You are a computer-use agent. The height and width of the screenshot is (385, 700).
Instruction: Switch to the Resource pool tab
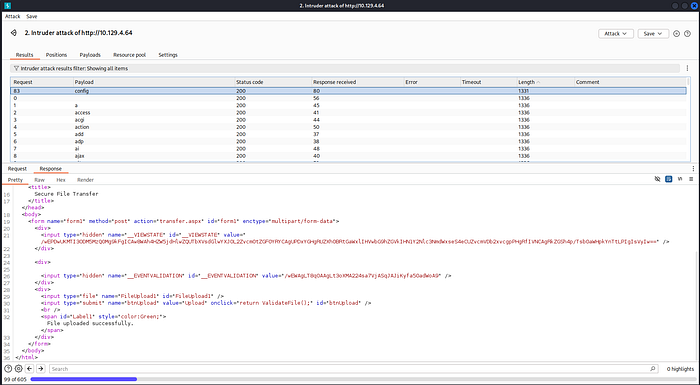pos(129,54)
